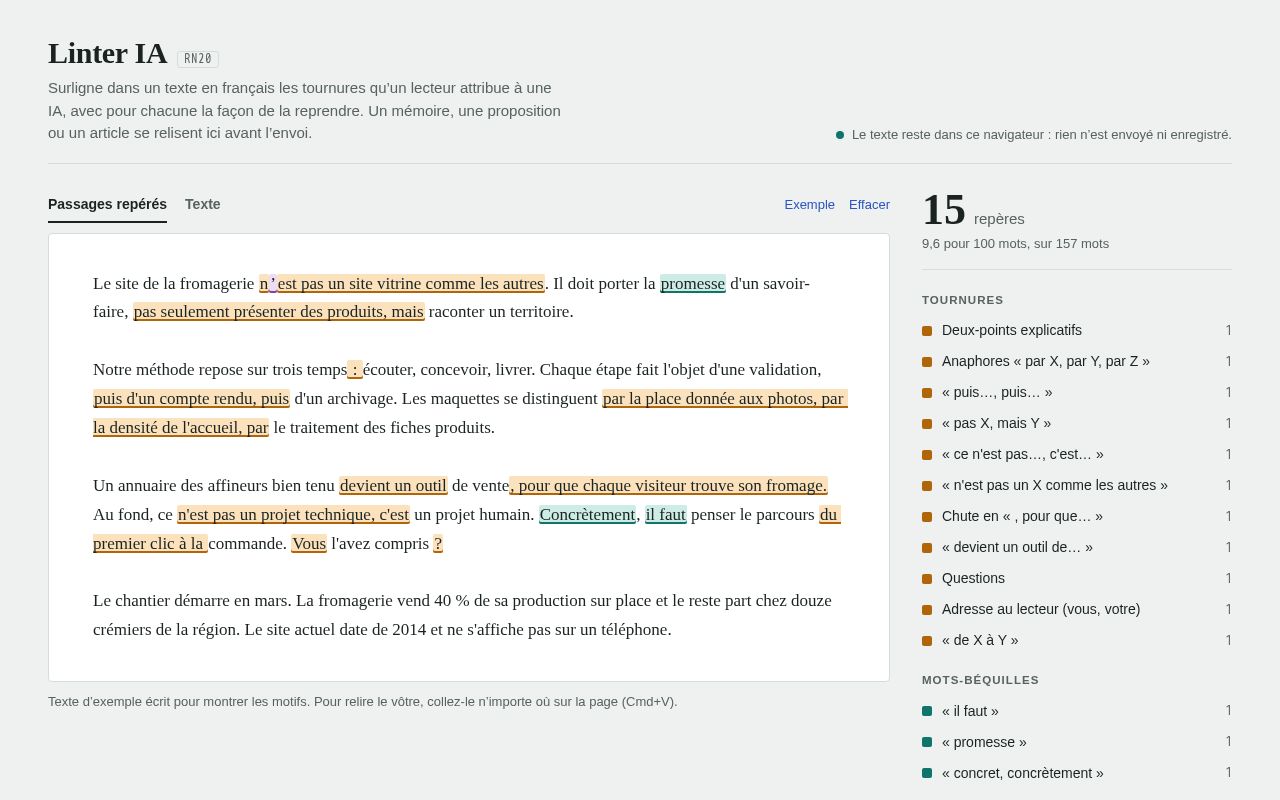Click the "9,6 pour 100 mots, sur 157 mots" stat
The width and height of the screenshot is (1280, 800).
(x=1015, y=244)
